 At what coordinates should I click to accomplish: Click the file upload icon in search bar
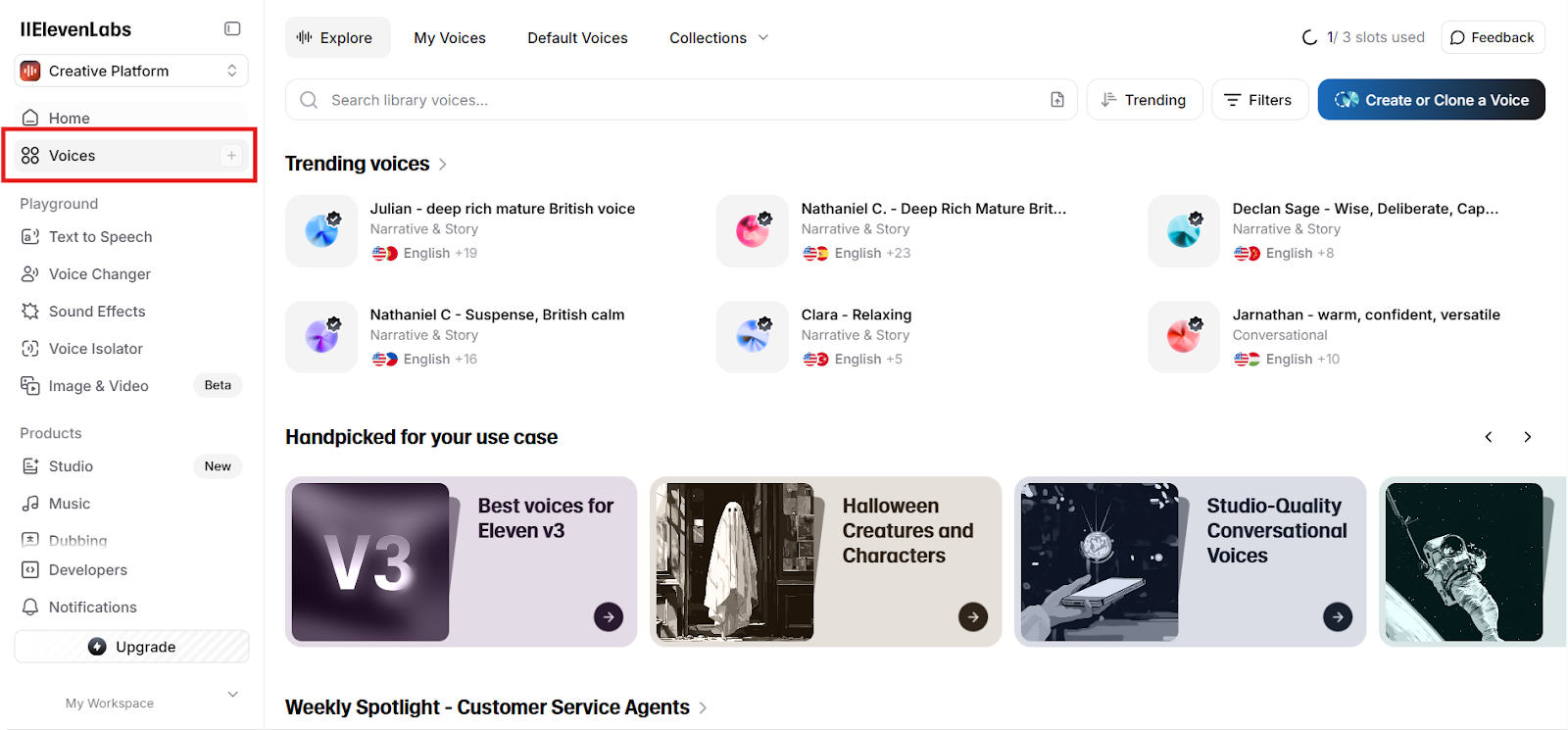click(x=1057, y=100)
